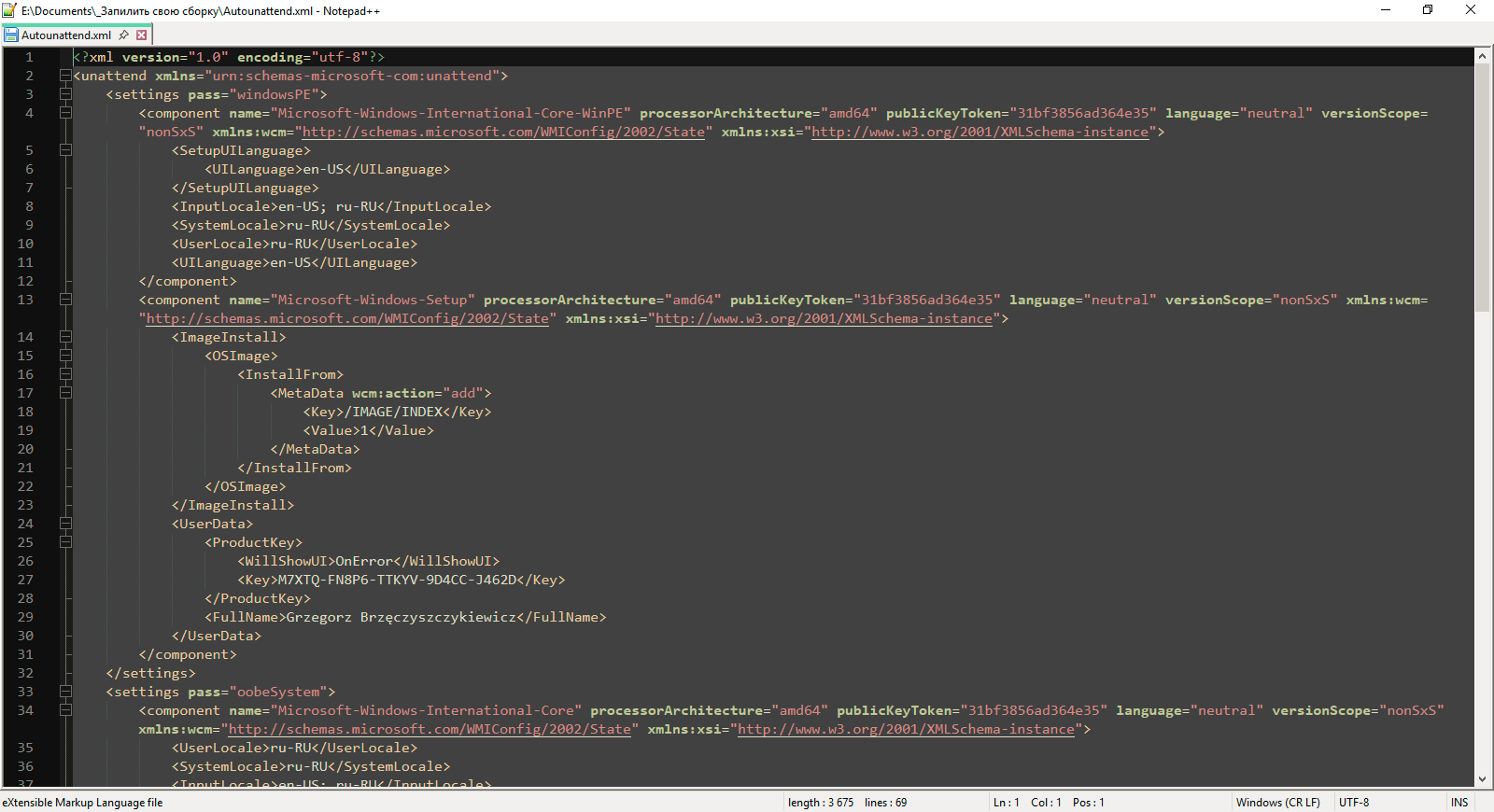Click the vertical scrollbar thumb
The height and width of the screenshot is (812, 1494).
click(x=1482, y=188)
